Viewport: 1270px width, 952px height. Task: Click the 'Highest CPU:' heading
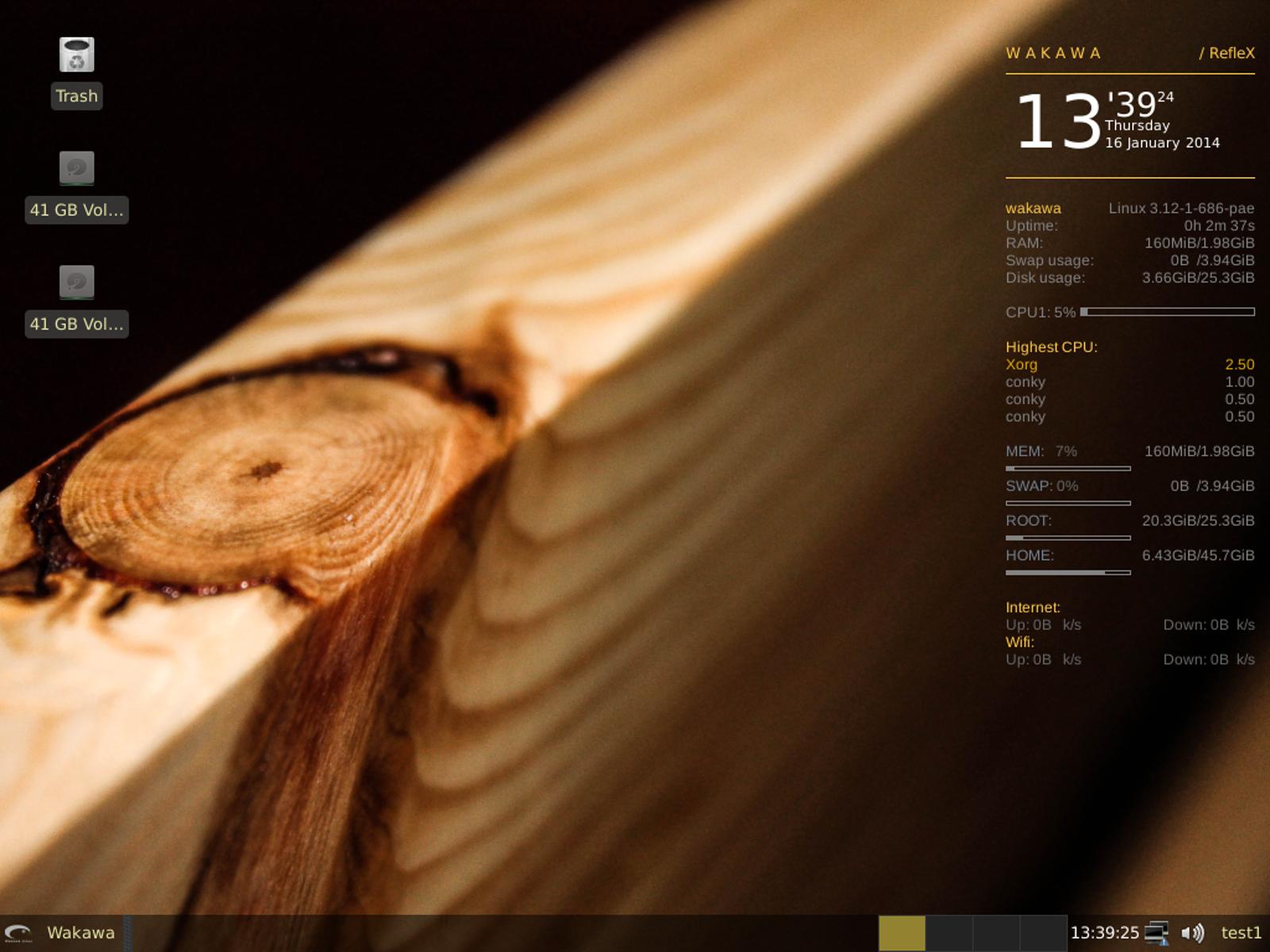pyautogui.click(x=1051, y=347)
